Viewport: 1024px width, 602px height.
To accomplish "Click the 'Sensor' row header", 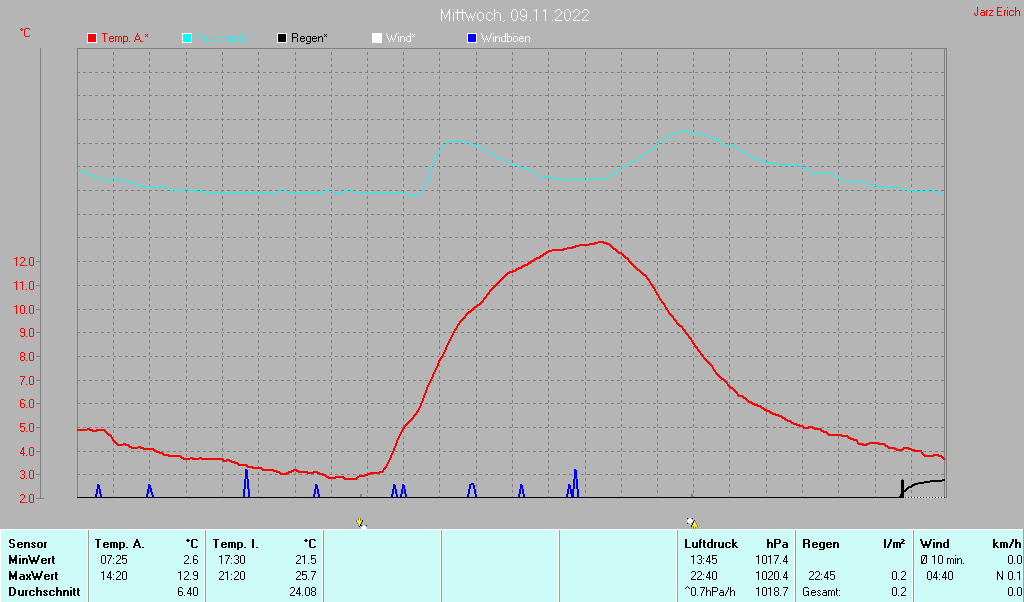I will point(28,544).
